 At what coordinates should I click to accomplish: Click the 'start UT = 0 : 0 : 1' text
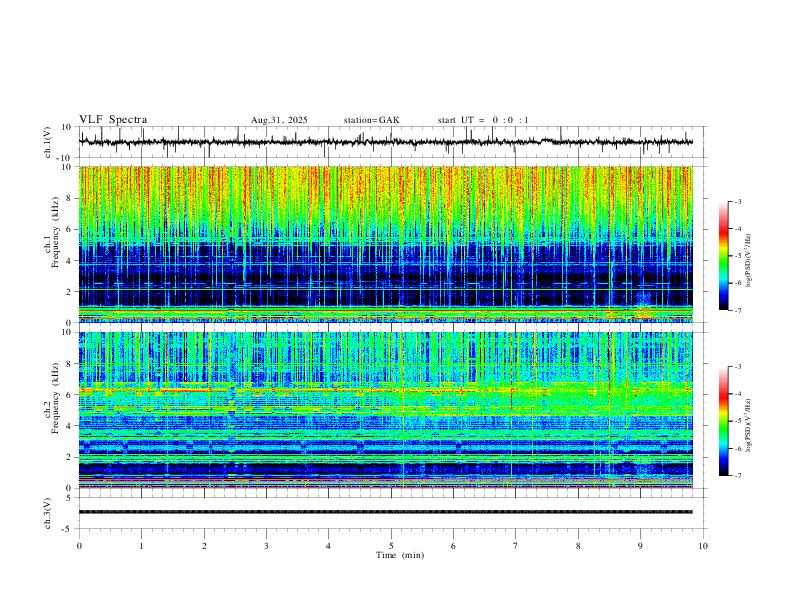pyautogui.click(x=483, y=120)
